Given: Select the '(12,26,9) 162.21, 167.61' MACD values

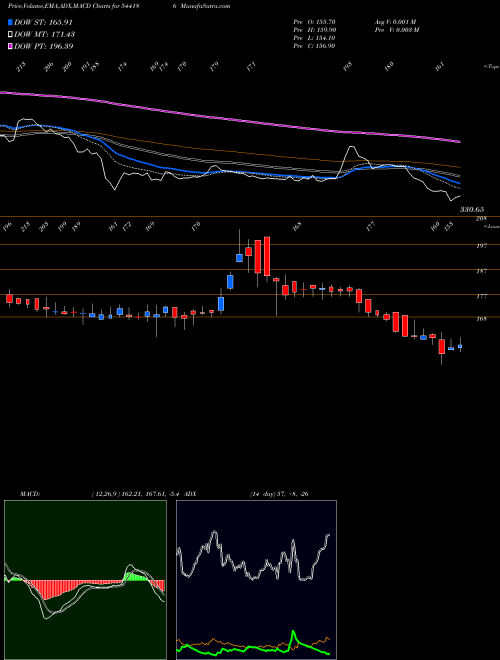Looking at the screenshot, I should point(127,493).
